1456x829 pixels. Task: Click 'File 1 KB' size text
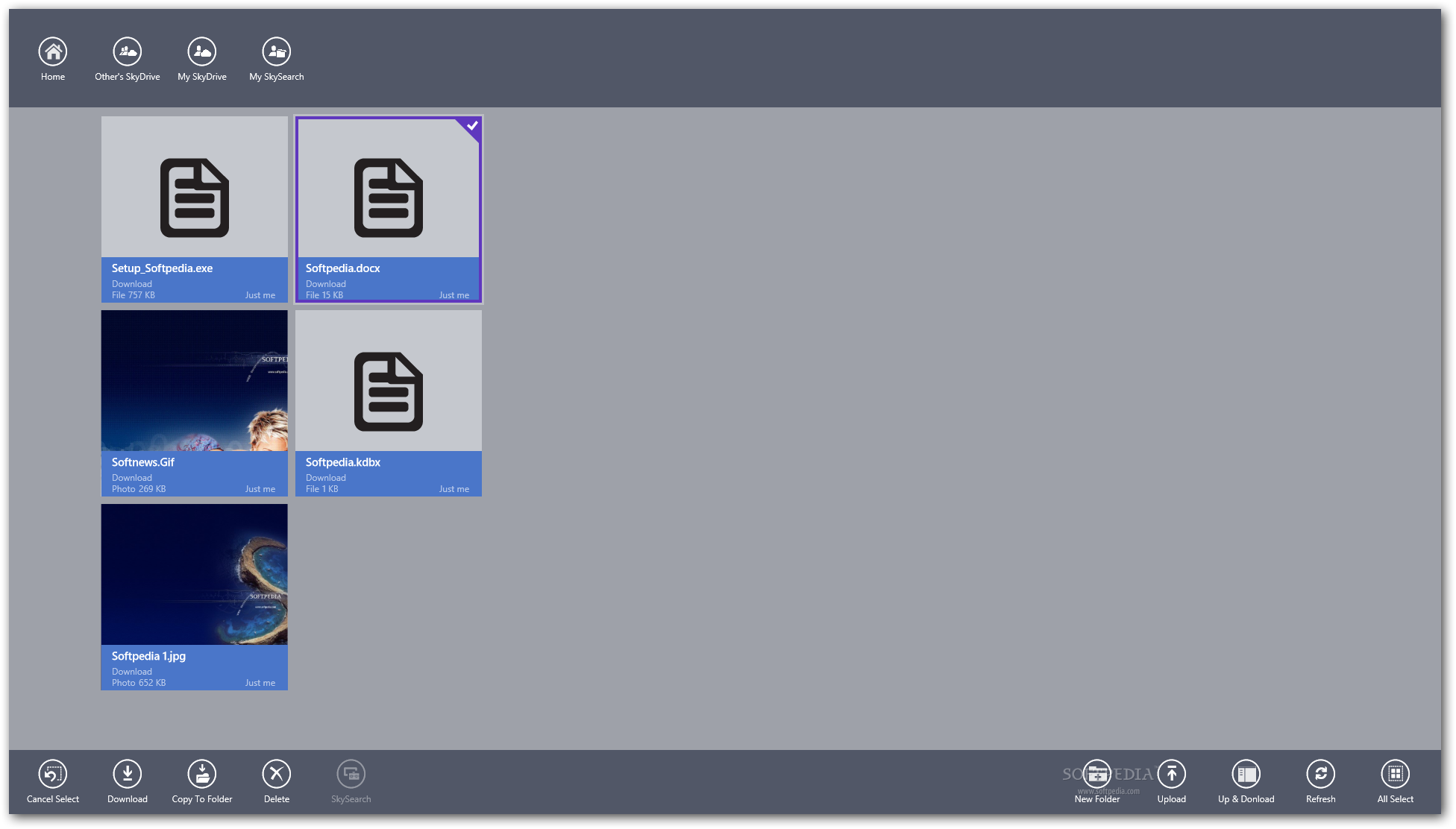pos(322,489)
